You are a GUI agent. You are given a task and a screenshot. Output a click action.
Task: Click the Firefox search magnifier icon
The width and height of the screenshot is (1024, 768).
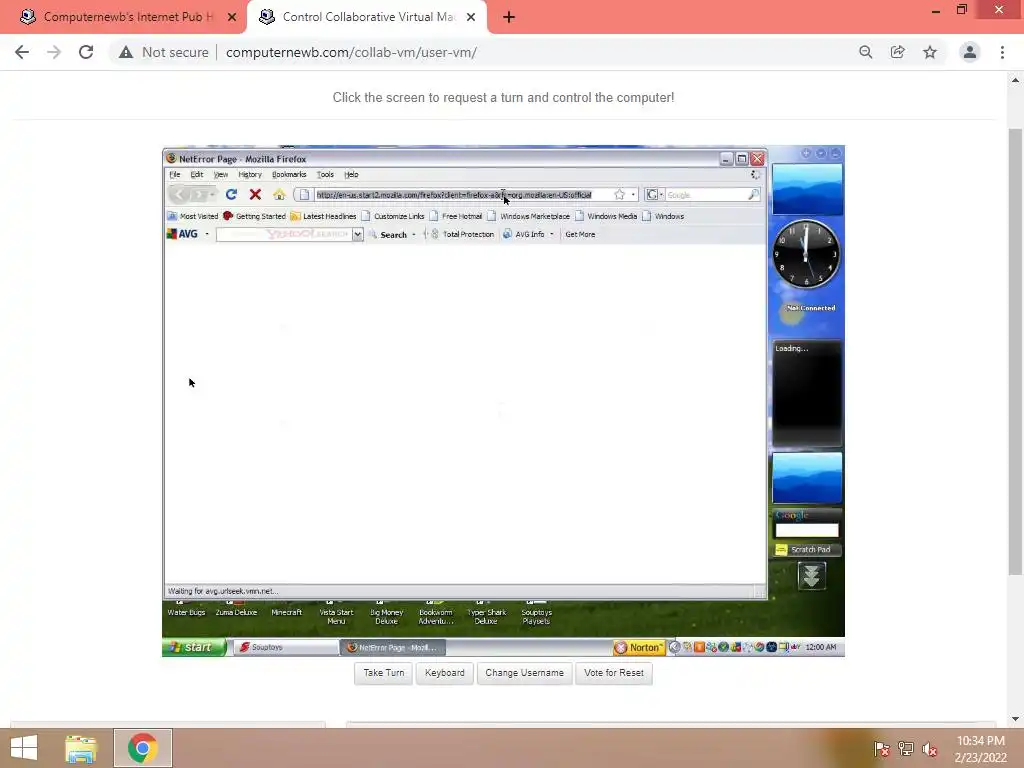(753, 195)
